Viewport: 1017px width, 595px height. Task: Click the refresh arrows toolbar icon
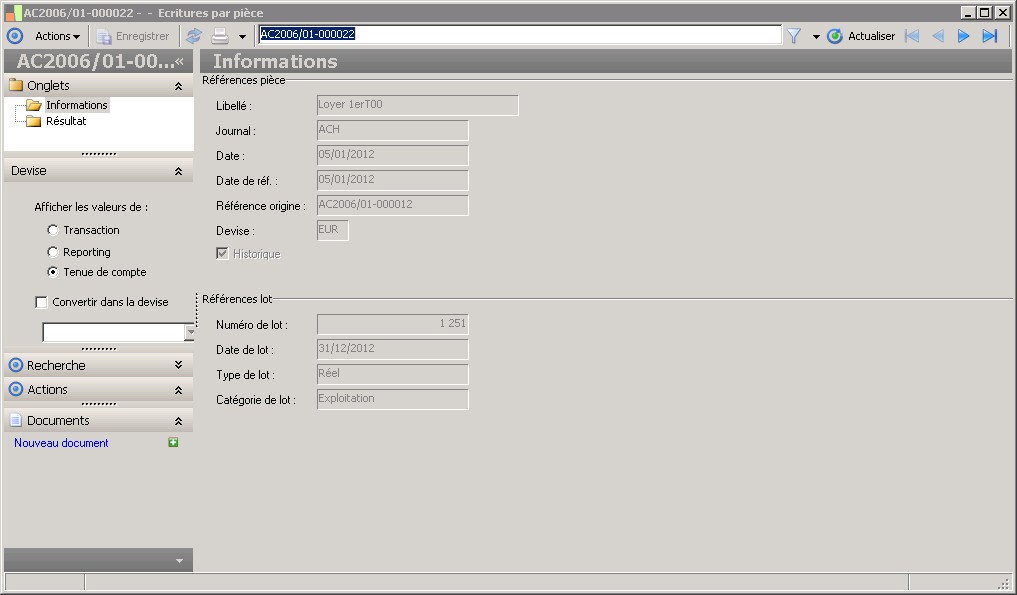click(x=194, y=36)
